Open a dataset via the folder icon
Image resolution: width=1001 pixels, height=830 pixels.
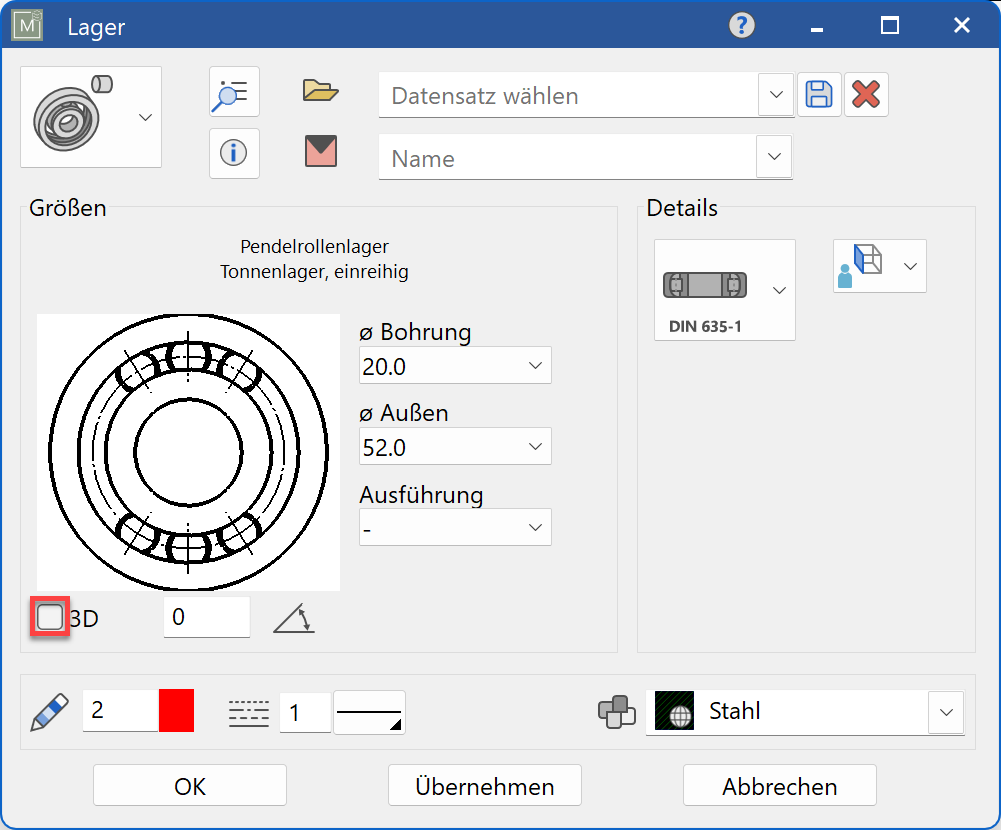tap(319, 90)
